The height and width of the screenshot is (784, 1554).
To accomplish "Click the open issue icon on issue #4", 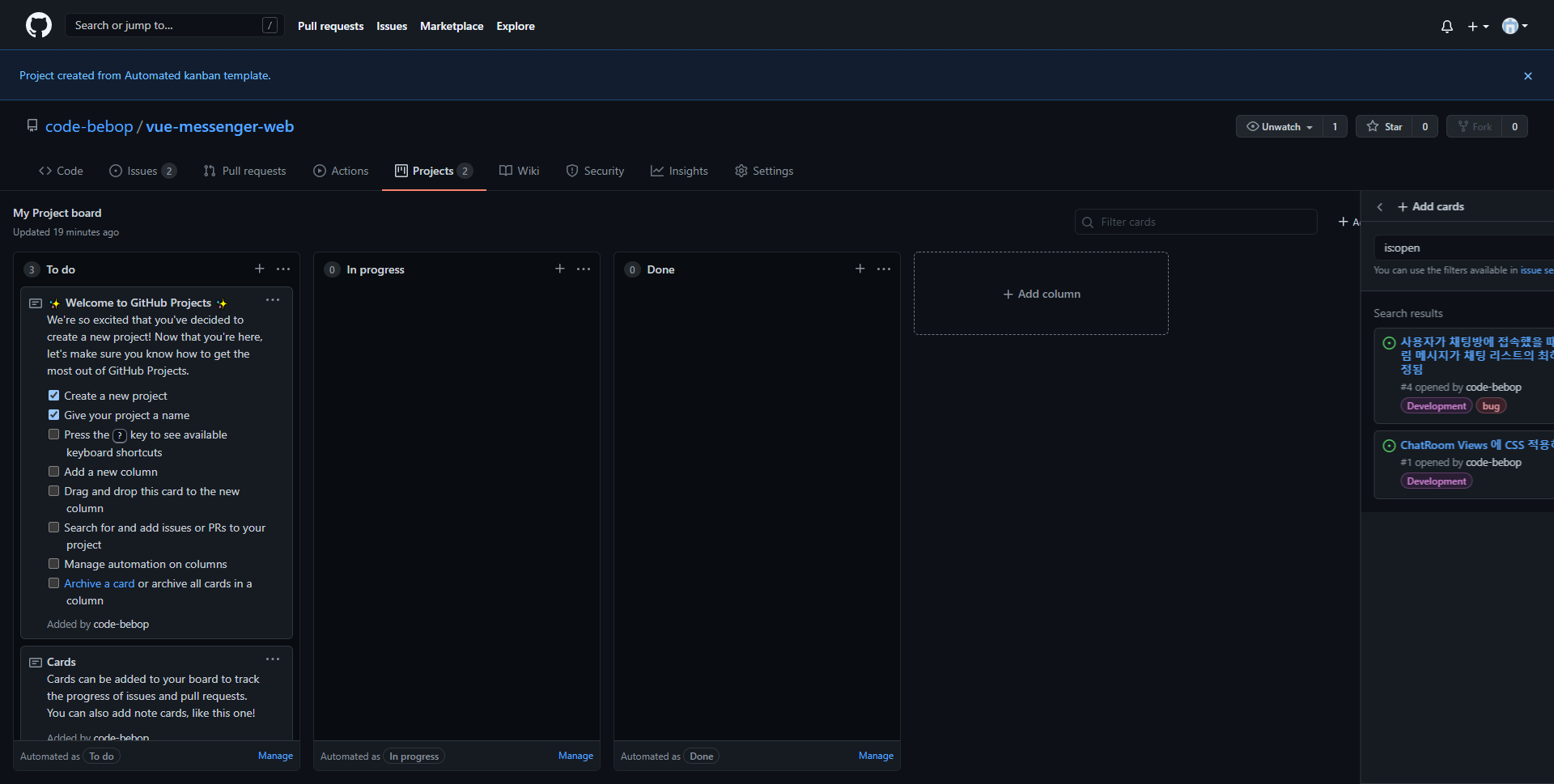I will pos(1389,342).
